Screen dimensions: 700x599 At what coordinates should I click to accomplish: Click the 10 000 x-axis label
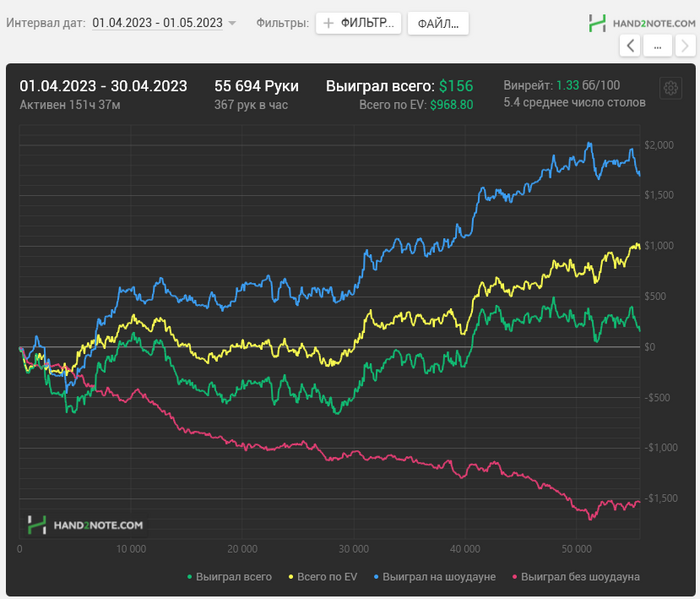[131, 549]
